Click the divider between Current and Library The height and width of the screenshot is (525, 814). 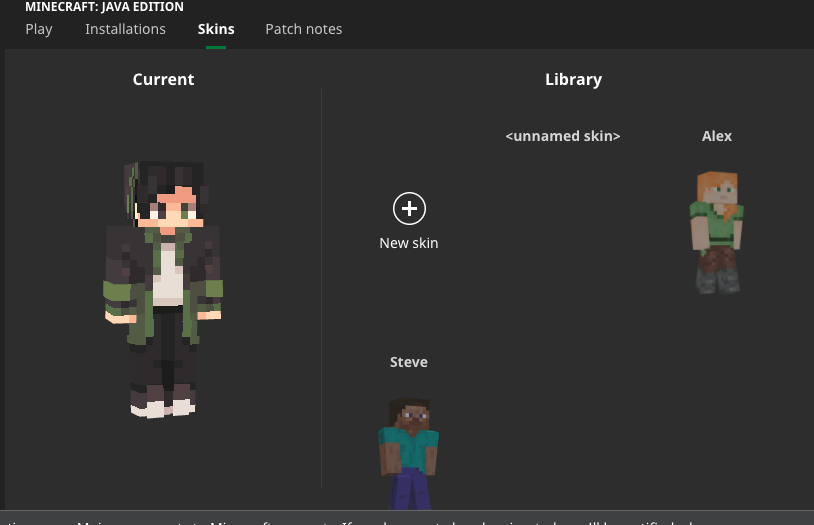point(321,288)
